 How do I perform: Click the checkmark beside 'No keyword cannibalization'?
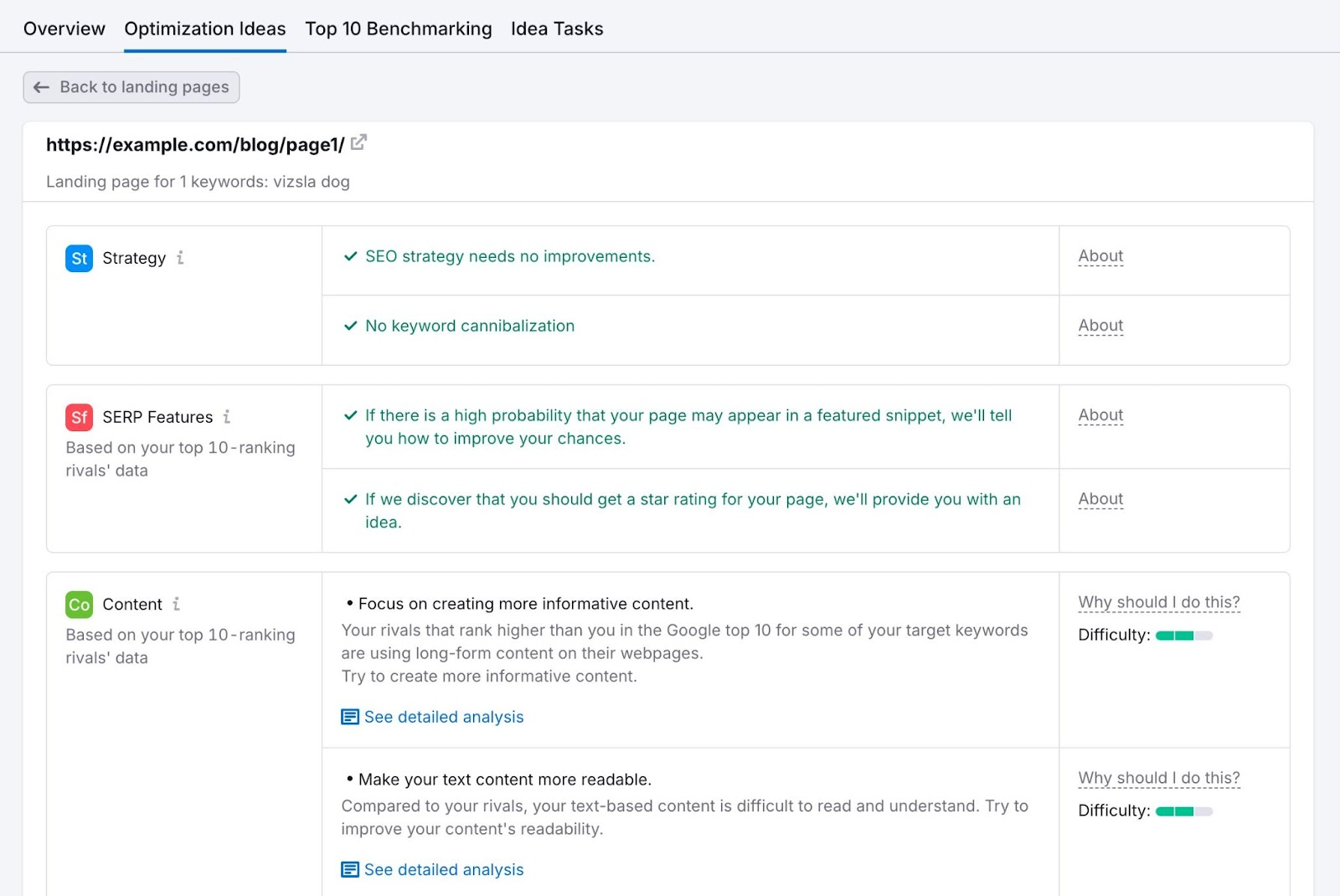pos(349,327)
